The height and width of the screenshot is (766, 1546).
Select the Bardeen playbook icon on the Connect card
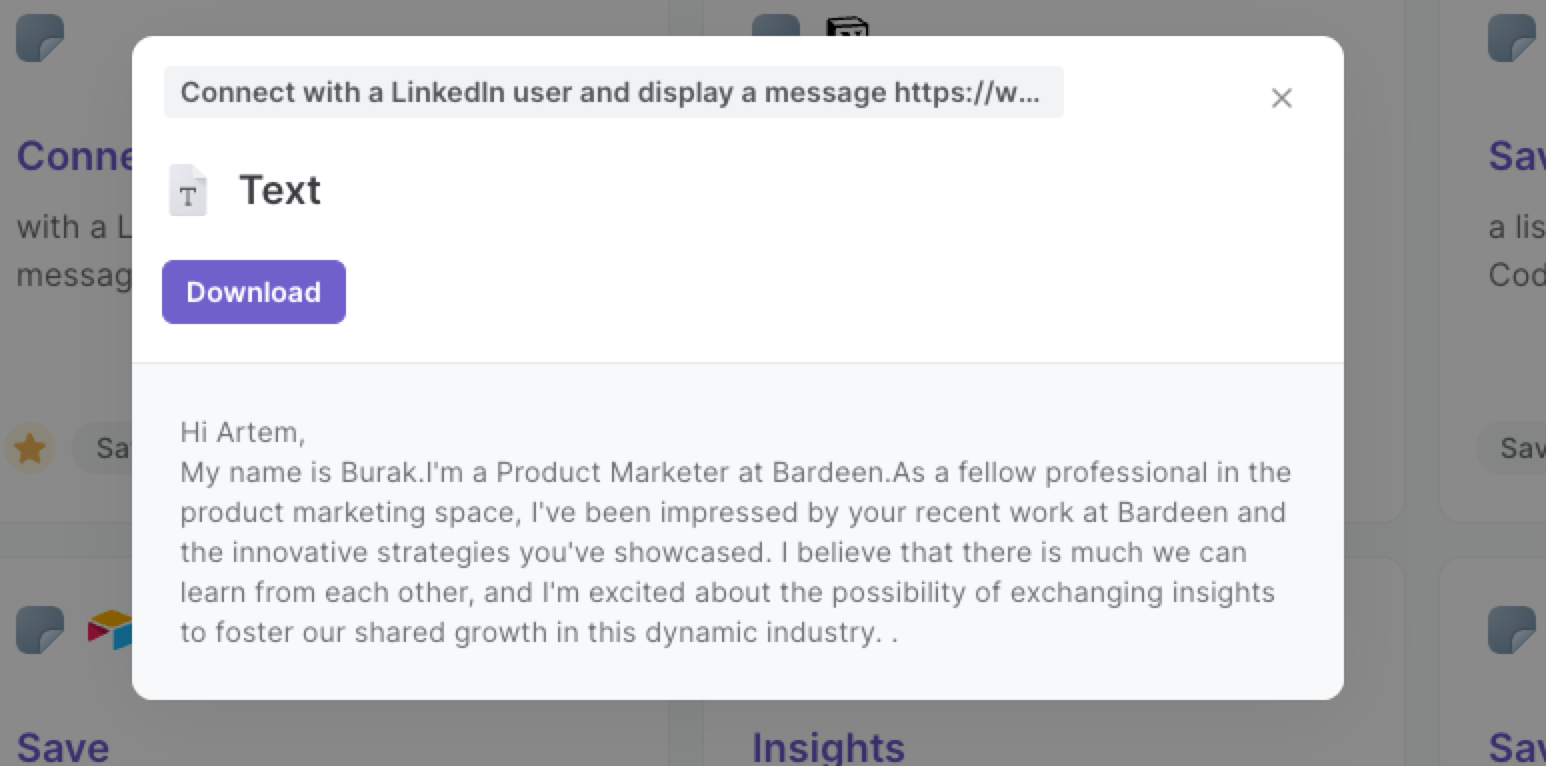(x=39, y=38)
